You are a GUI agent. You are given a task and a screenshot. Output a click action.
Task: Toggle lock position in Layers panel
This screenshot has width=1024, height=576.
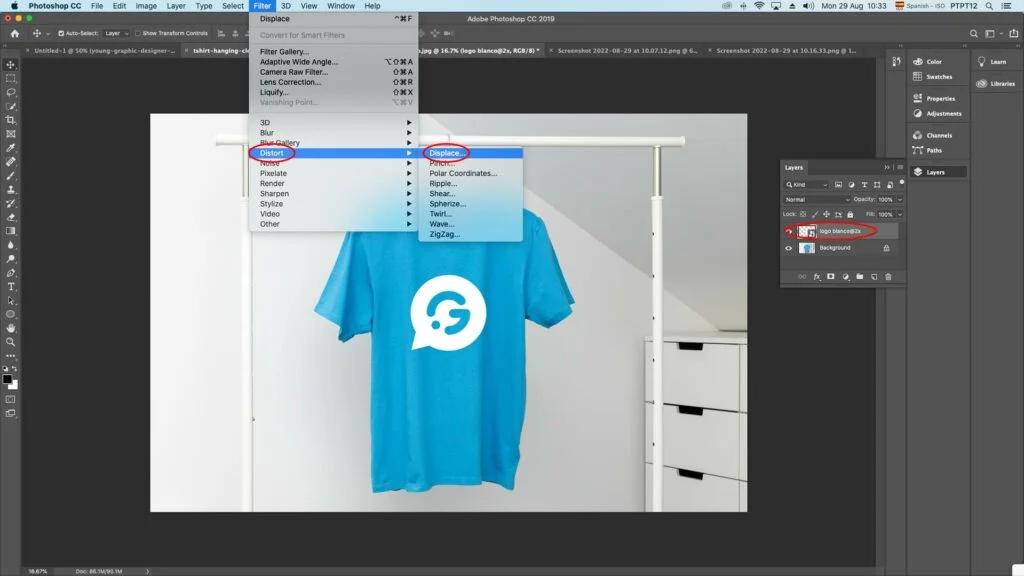826,214
